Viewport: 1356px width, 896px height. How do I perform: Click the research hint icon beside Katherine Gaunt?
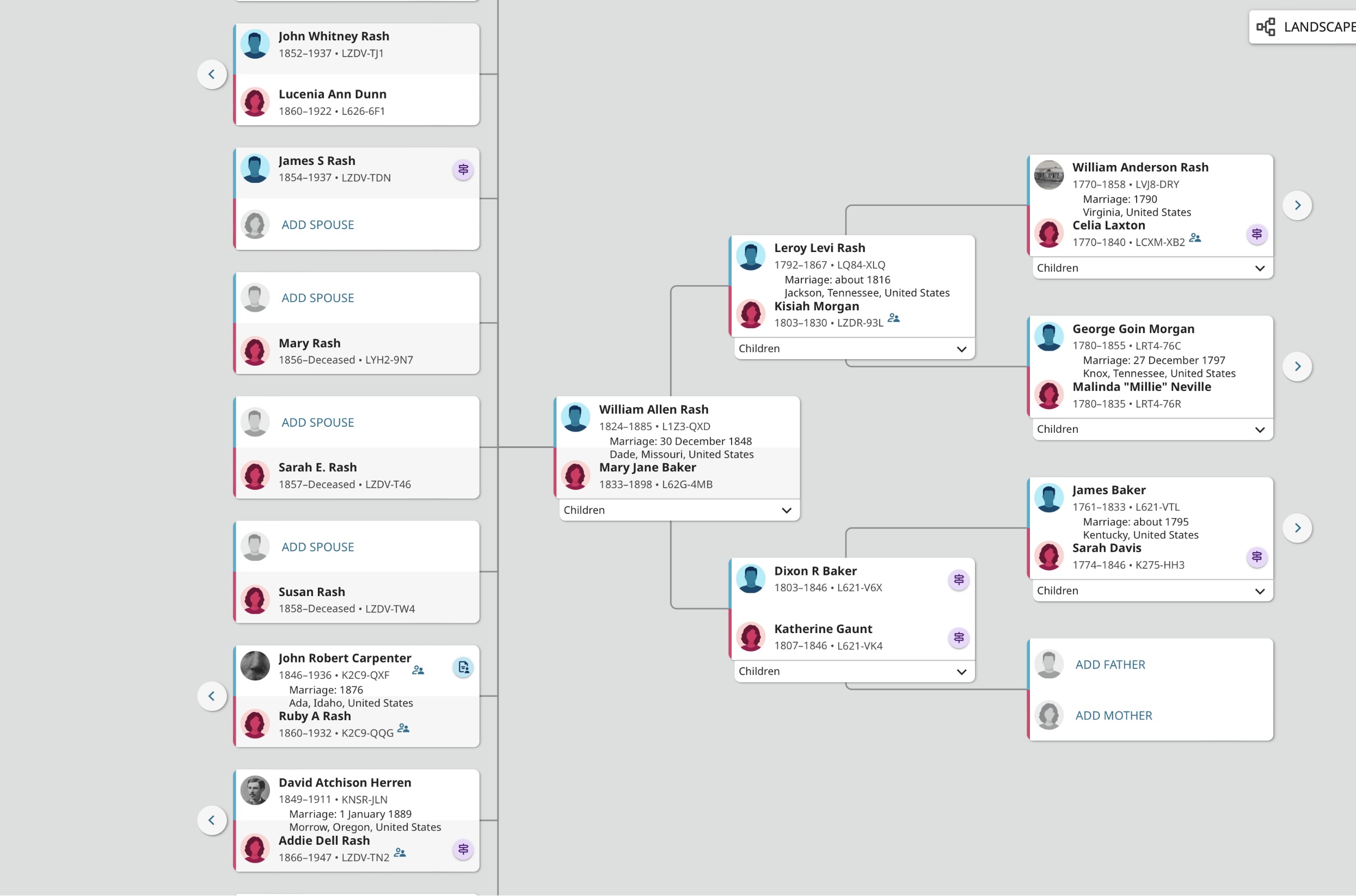coord(958,638)
